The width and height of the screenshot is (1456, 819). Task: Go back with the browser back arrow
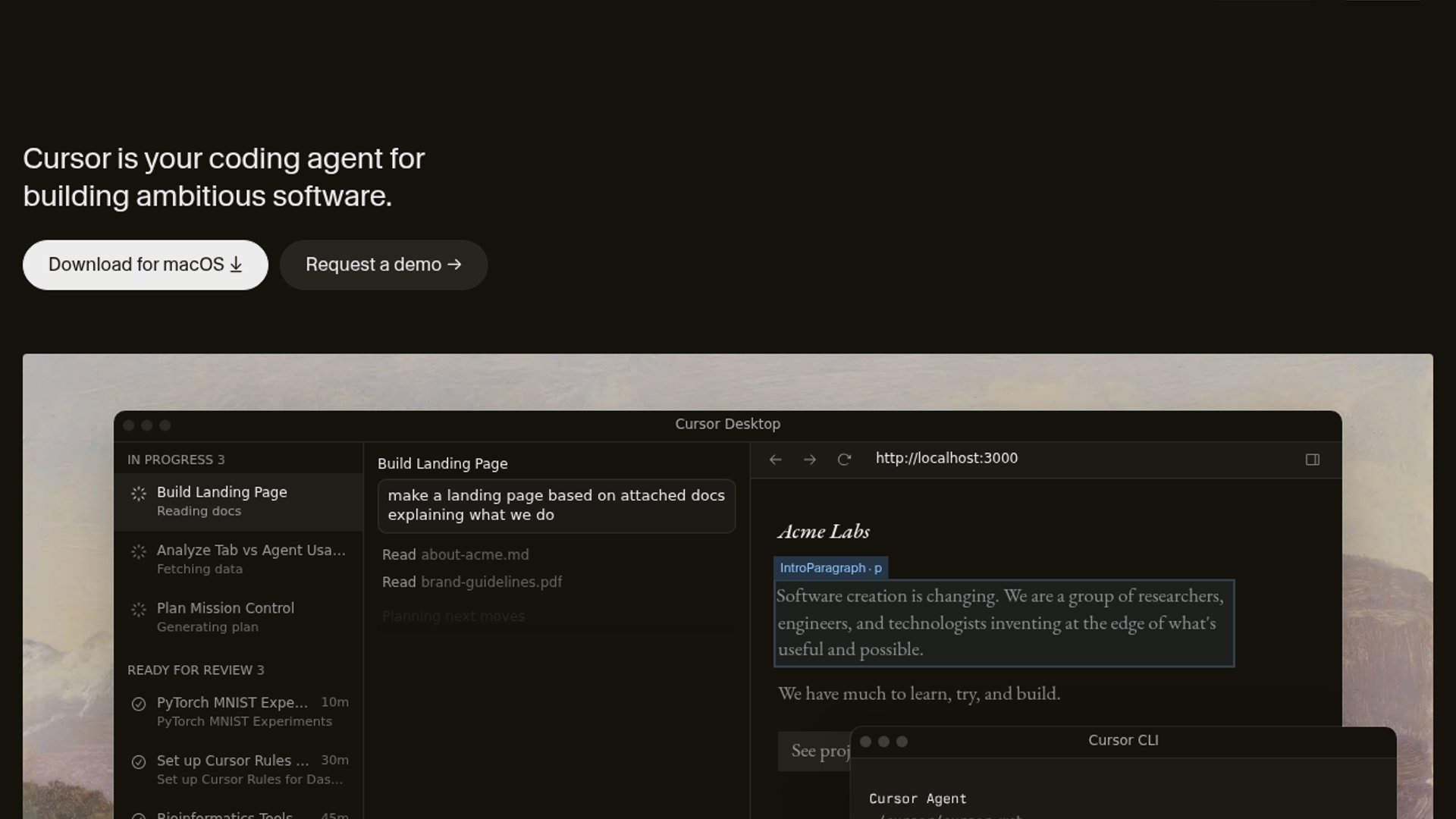(x=775, y=460)
